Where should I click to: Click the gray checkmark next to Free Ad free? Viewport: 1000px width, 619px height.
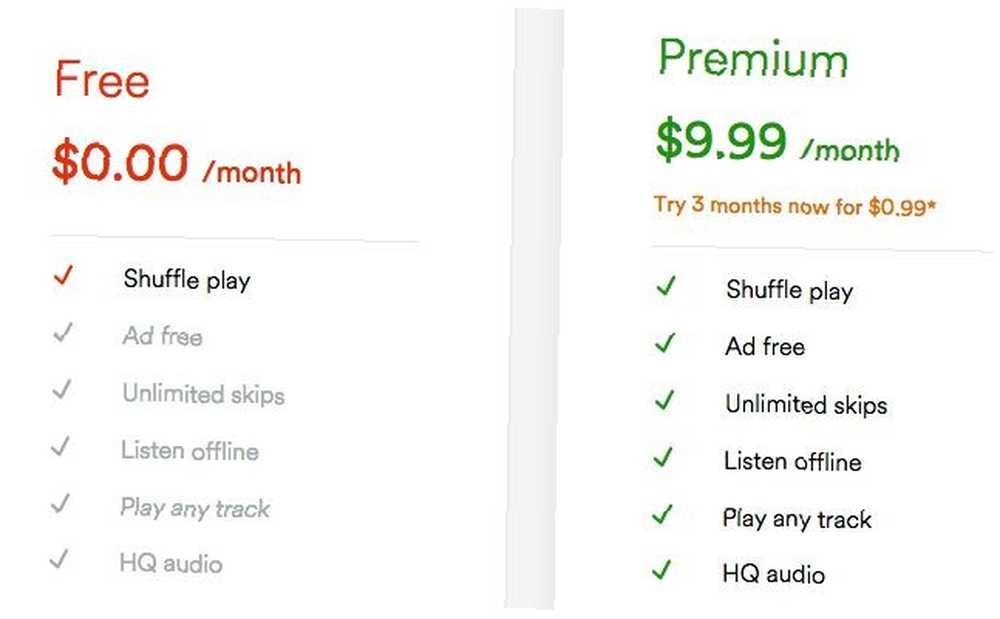pos(62,332)
